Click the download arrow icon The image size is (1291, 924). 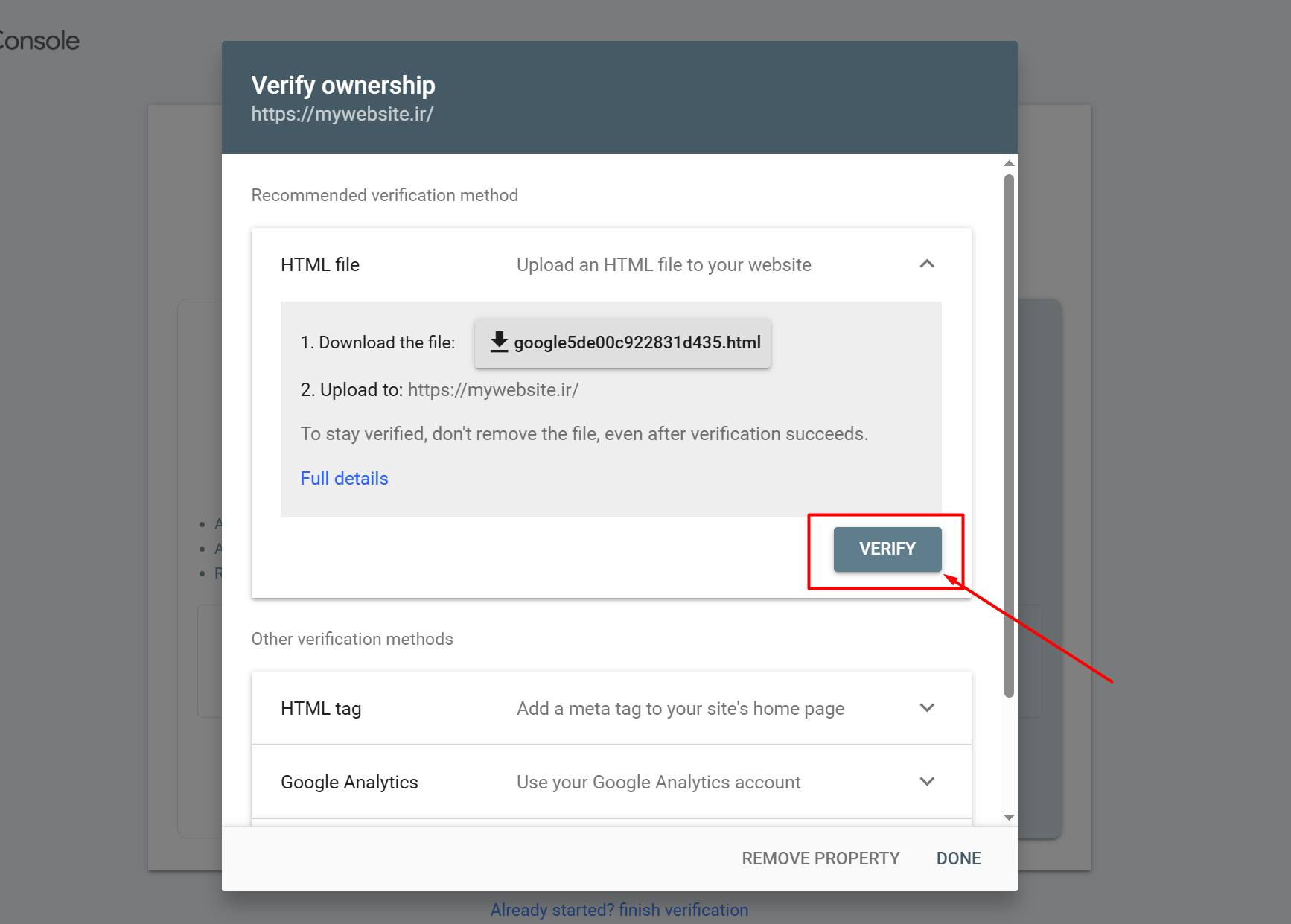pos(499,342)
